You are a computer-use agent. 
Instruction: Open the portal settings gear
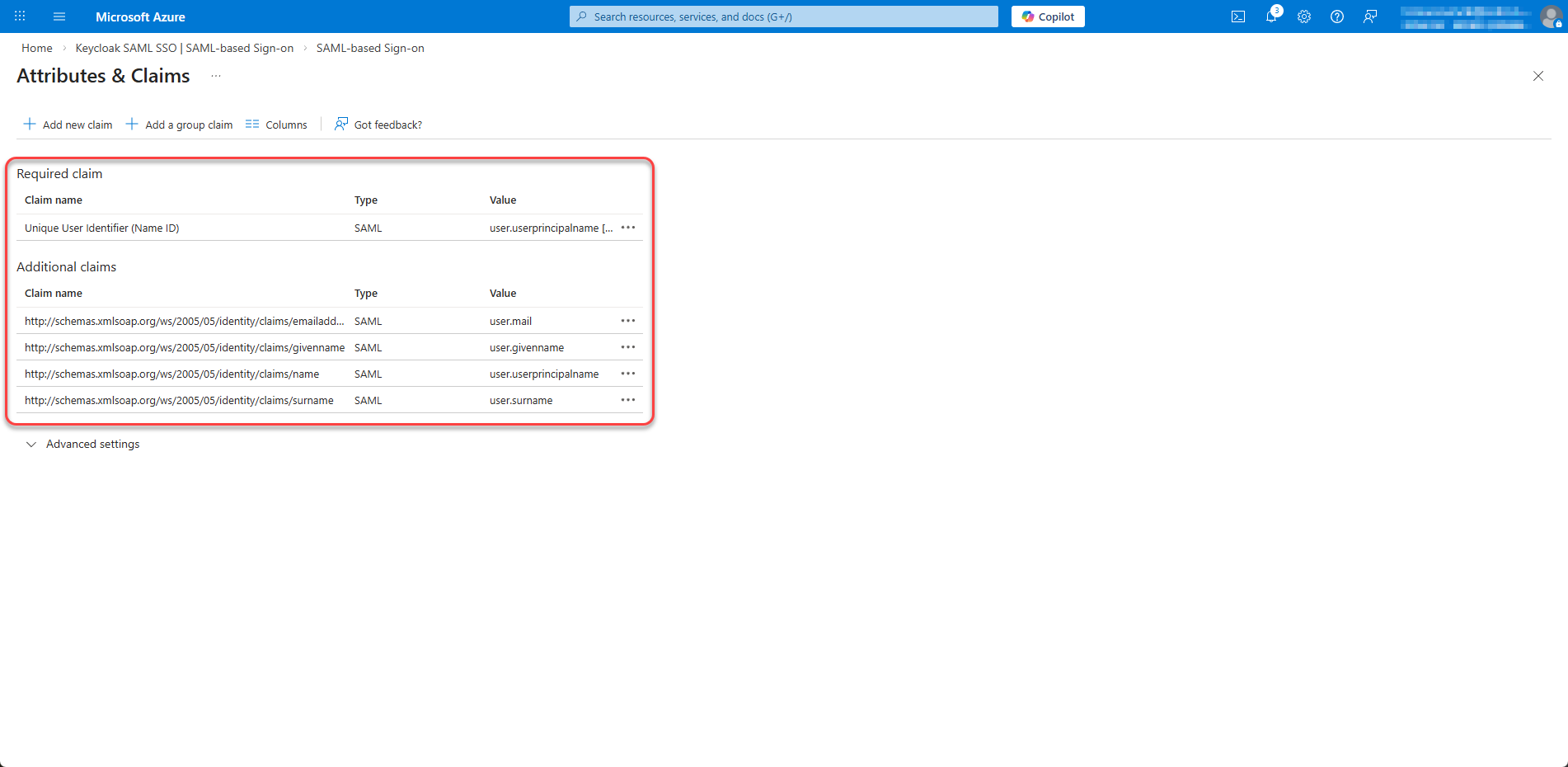[1303, 16]
